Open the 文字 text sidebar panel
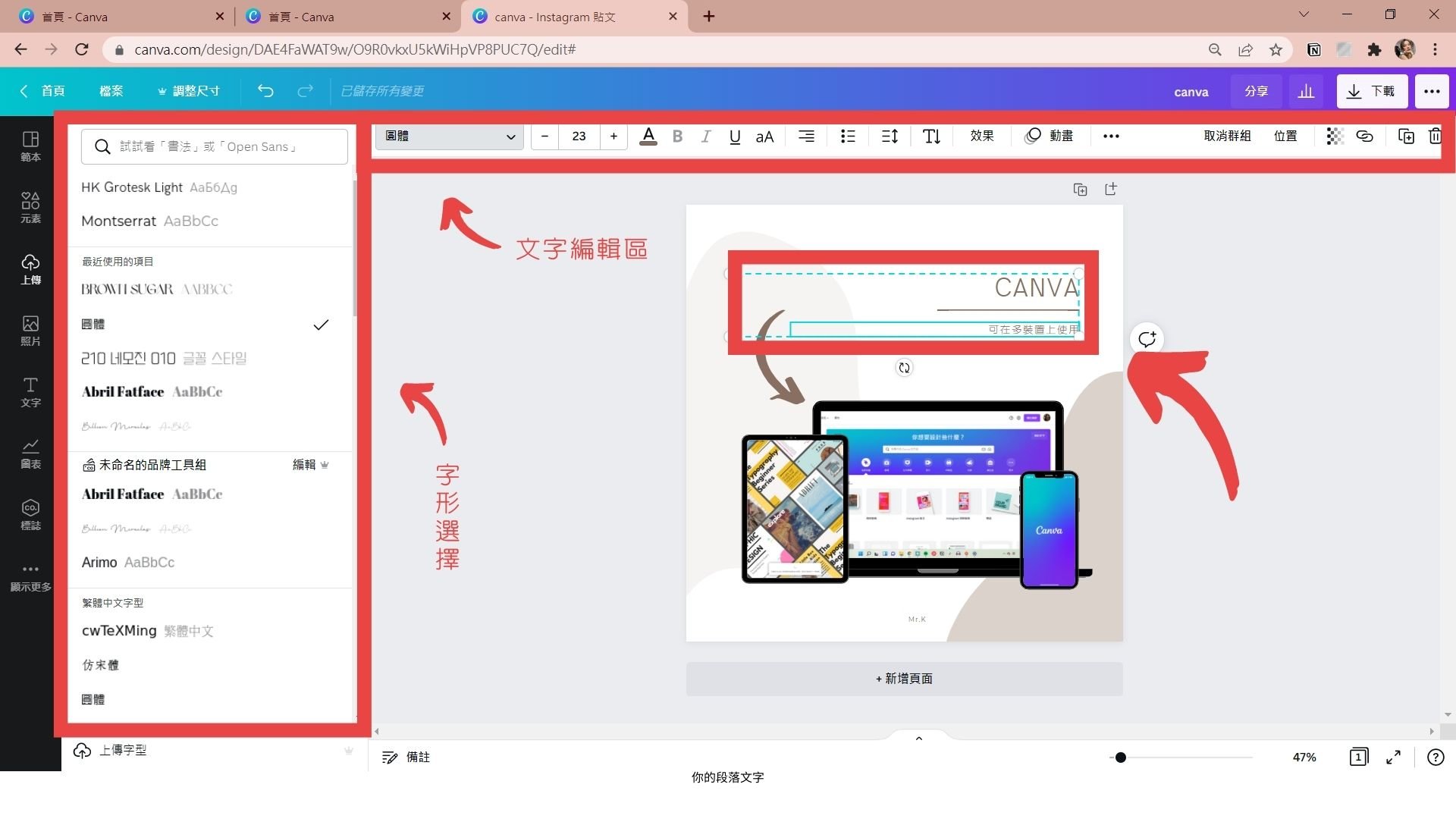Viewport: 1456px width, 819px height. pyautogui.click(x=30, y=391)
